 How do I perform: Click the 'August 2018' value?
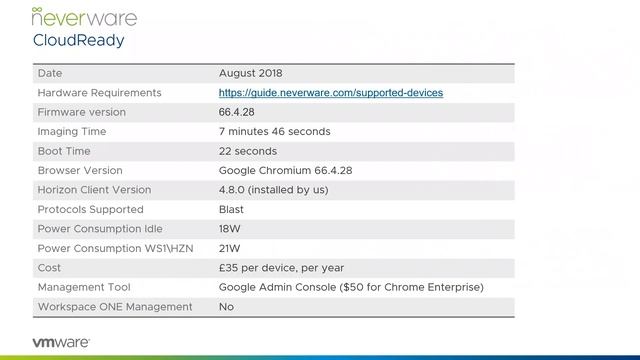tap(251, 73)
